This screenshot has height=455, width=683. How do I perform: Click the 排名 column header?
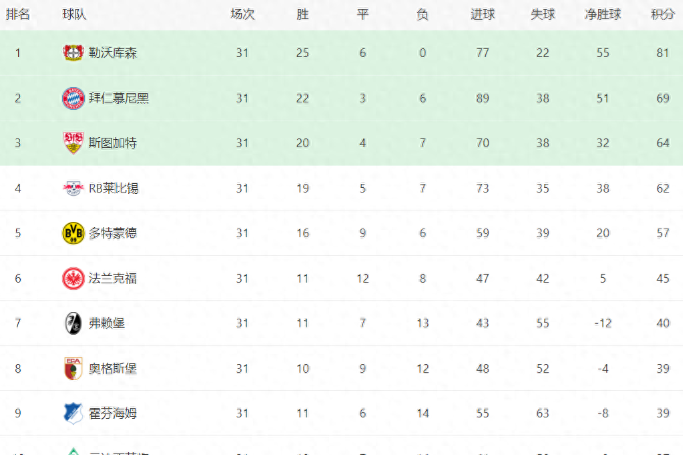pos(18,14)
